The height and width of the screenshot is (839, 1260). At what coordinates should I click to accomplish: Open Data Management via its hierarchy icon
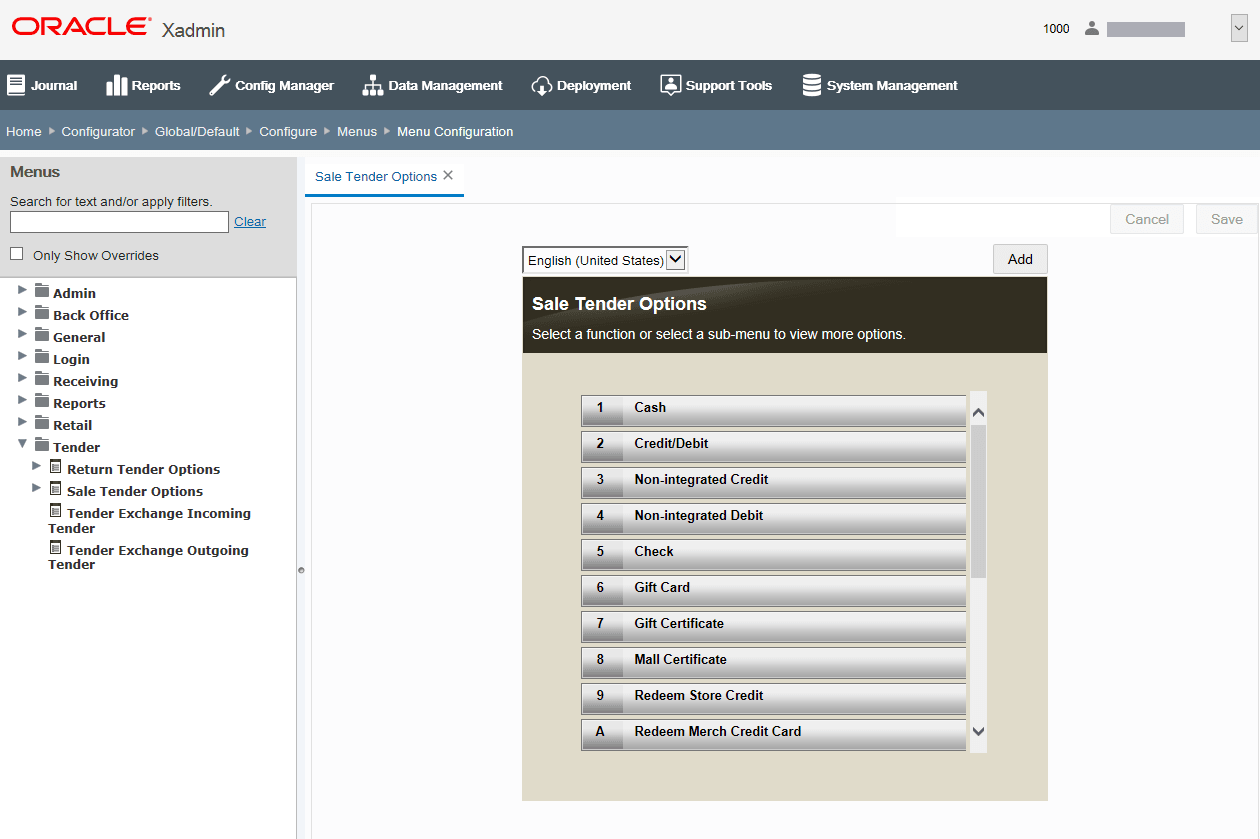coord(371,85)
